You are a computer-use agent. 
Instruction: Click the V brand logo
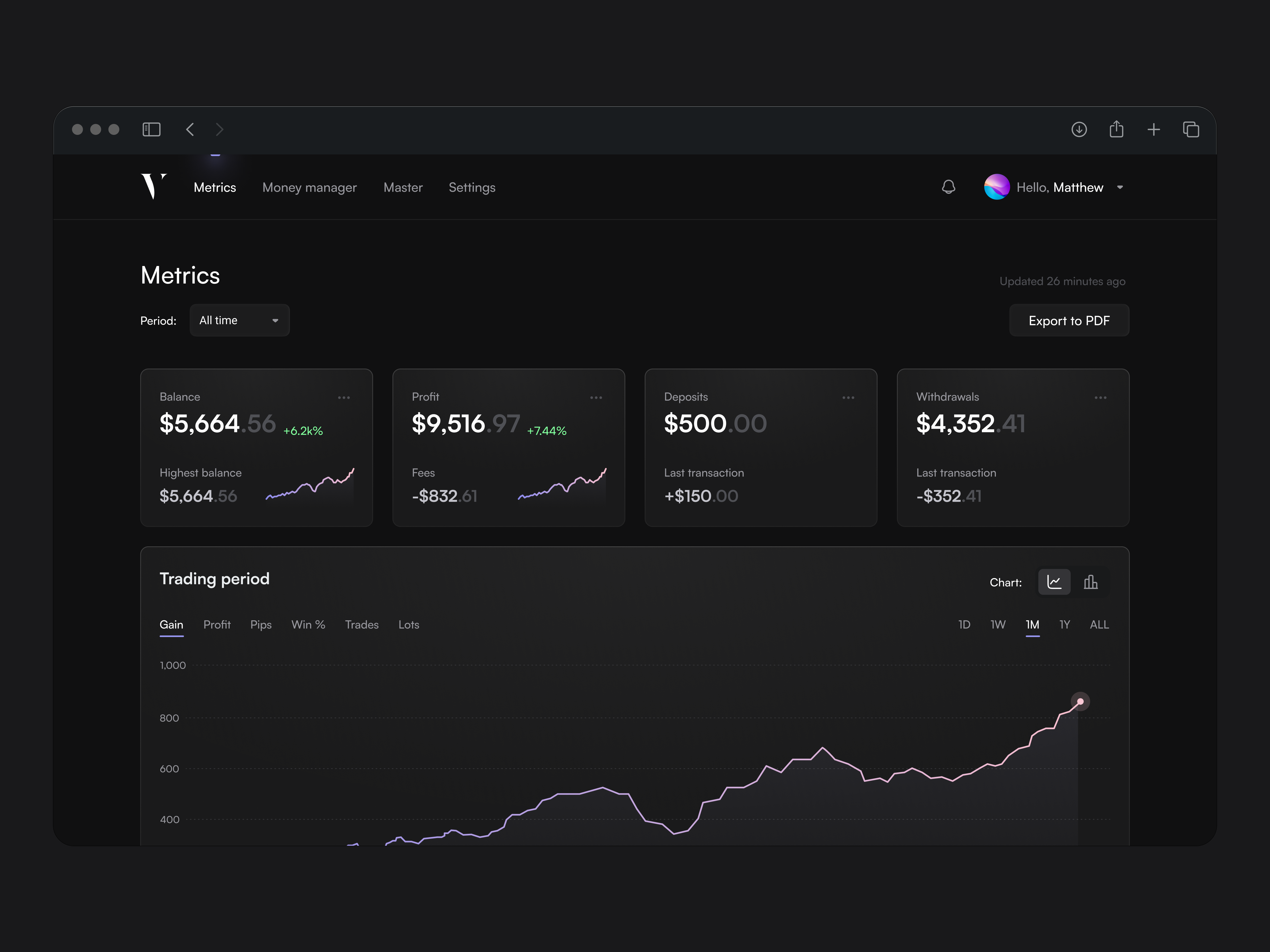152,186
